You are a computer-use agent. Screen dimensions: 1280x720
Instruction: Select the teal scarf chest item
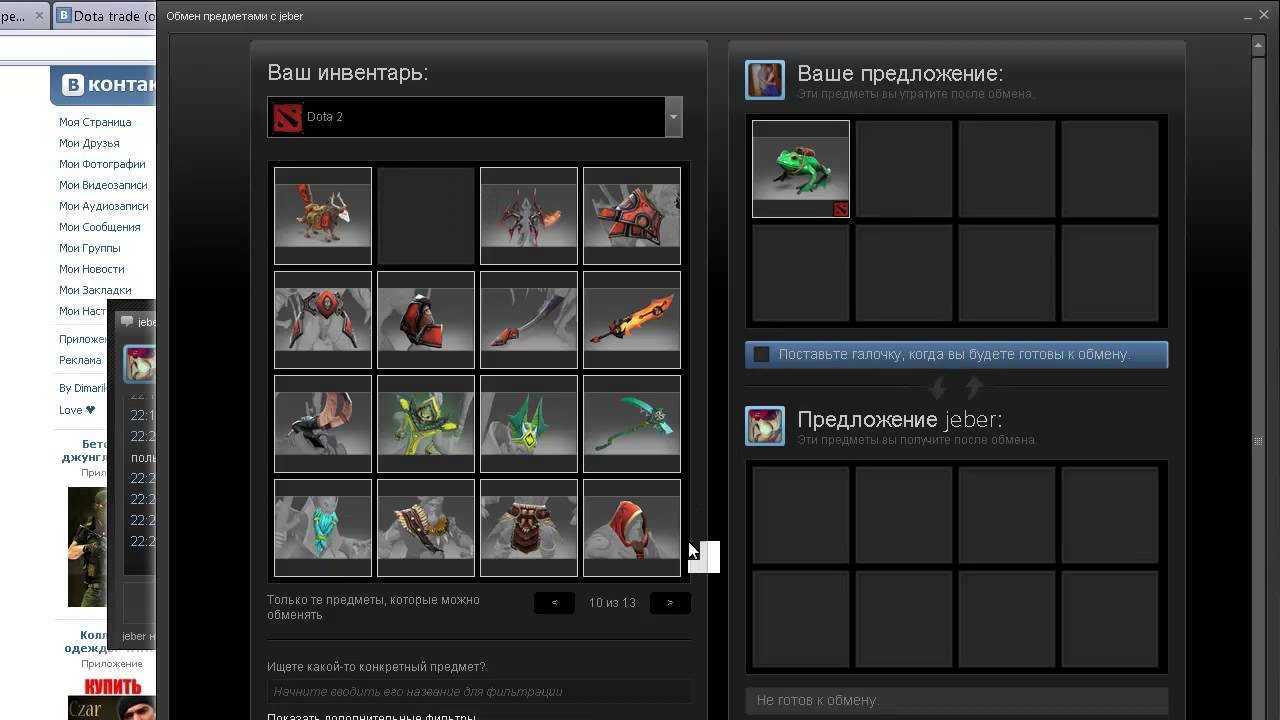click(x=323, y=528)
